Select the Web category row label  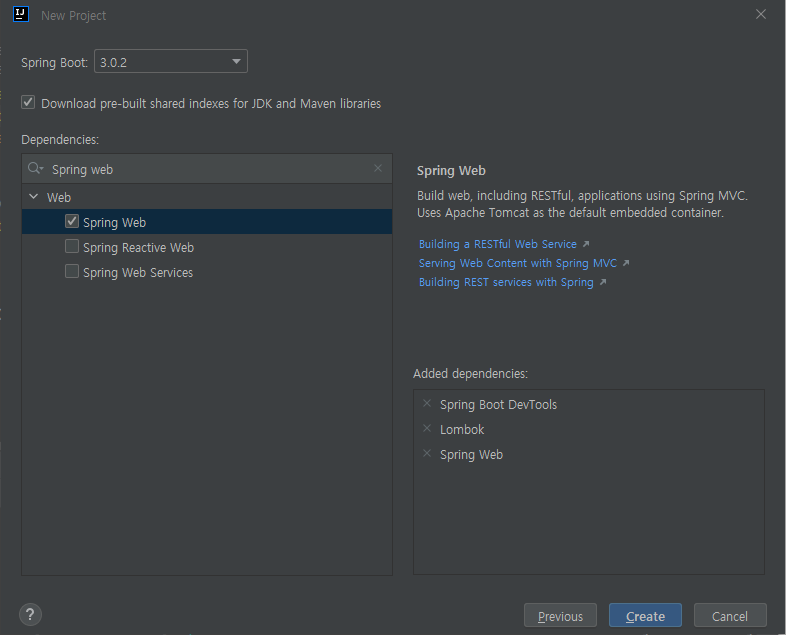(x=59, y=197)
